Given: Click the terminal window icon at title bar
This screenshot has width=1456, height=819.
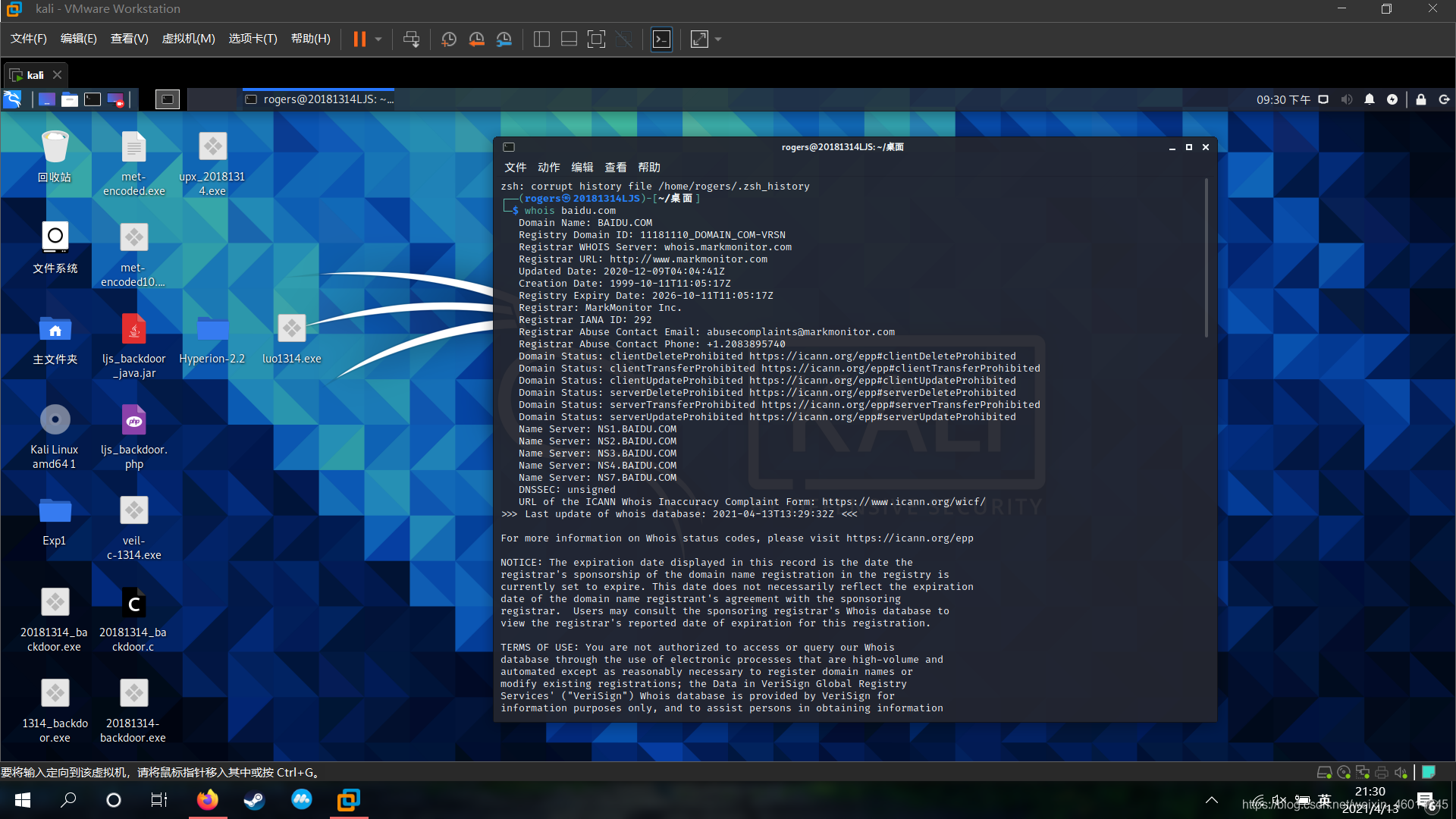Looking at the screenshot, I should (509, 147).
